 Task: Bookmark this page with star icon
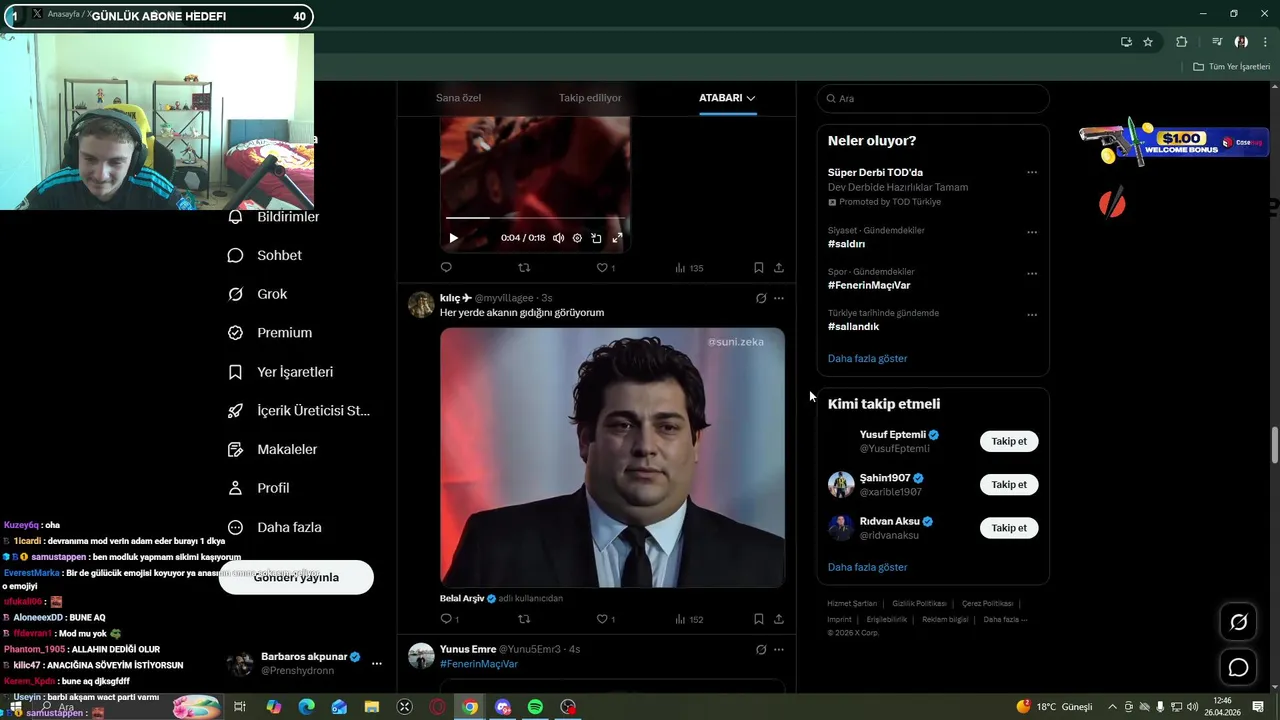pyautogui.click(x=1148, y=42)
